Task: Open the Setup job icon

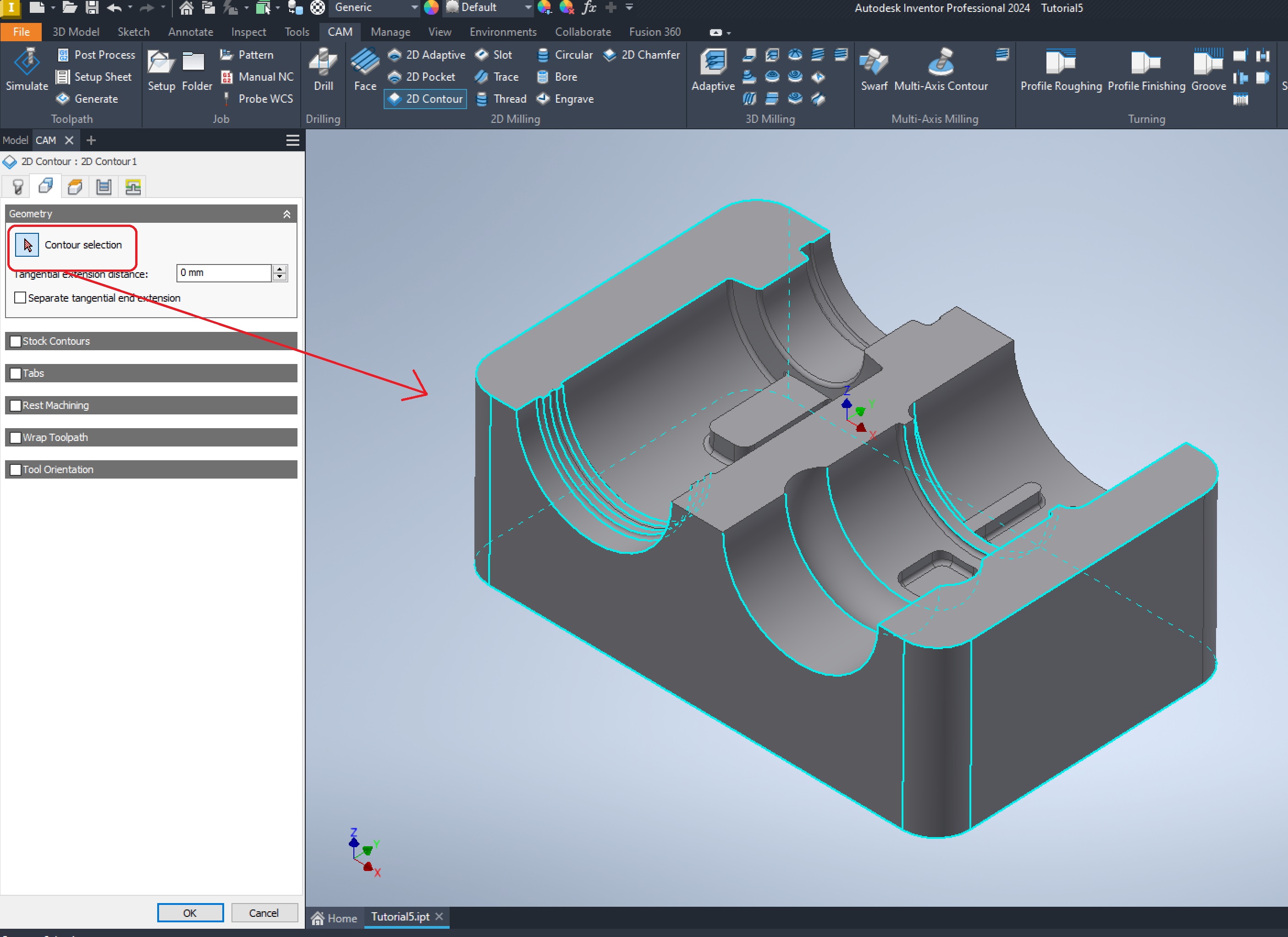Action: point(161,62)
